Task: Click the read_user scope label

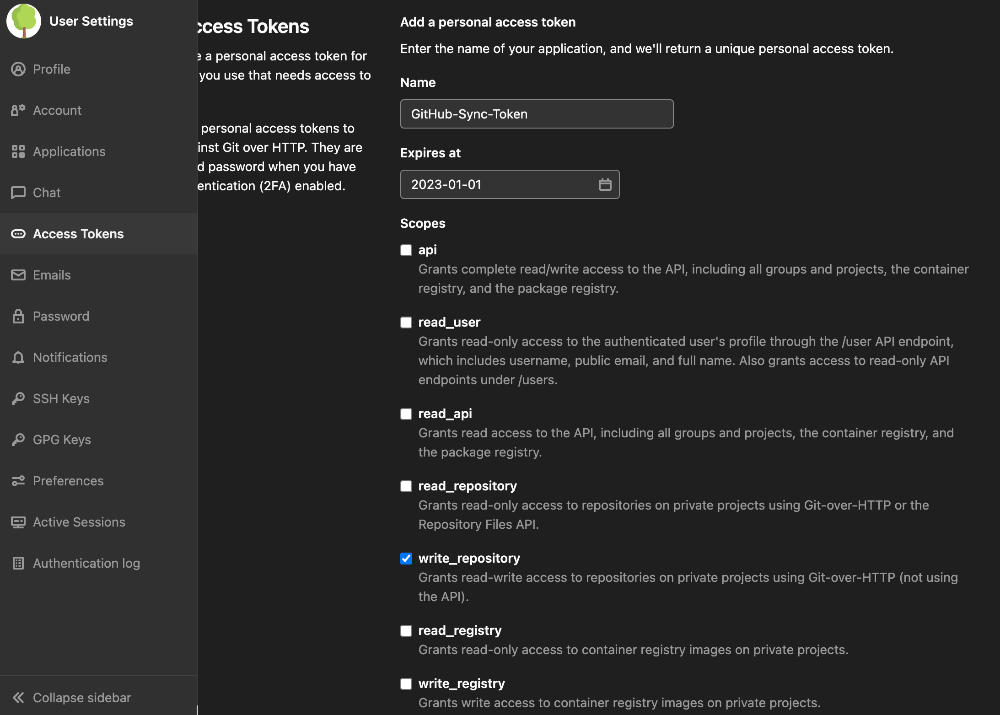Action: click(x=449, y=322)
